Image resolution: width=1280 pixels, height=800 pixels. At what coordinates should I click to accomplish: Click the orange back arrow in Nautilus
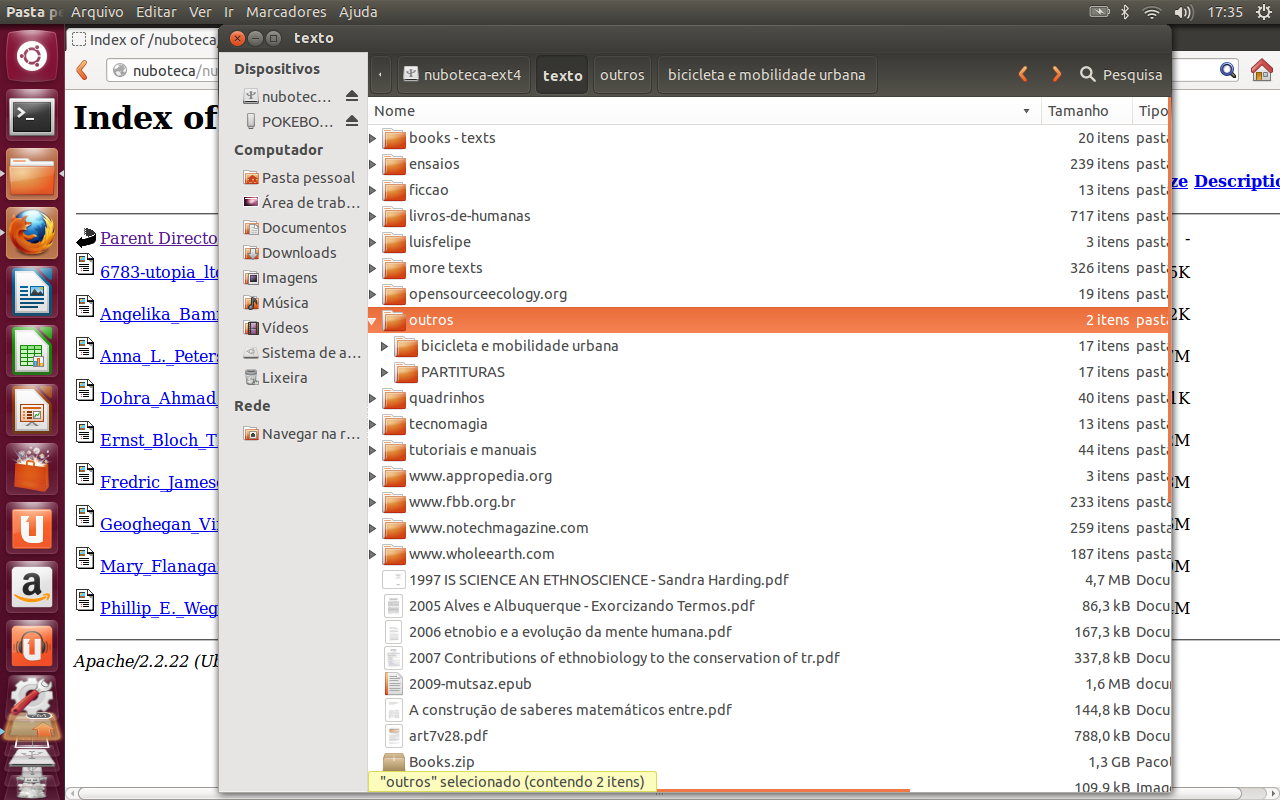(1023, 75)
